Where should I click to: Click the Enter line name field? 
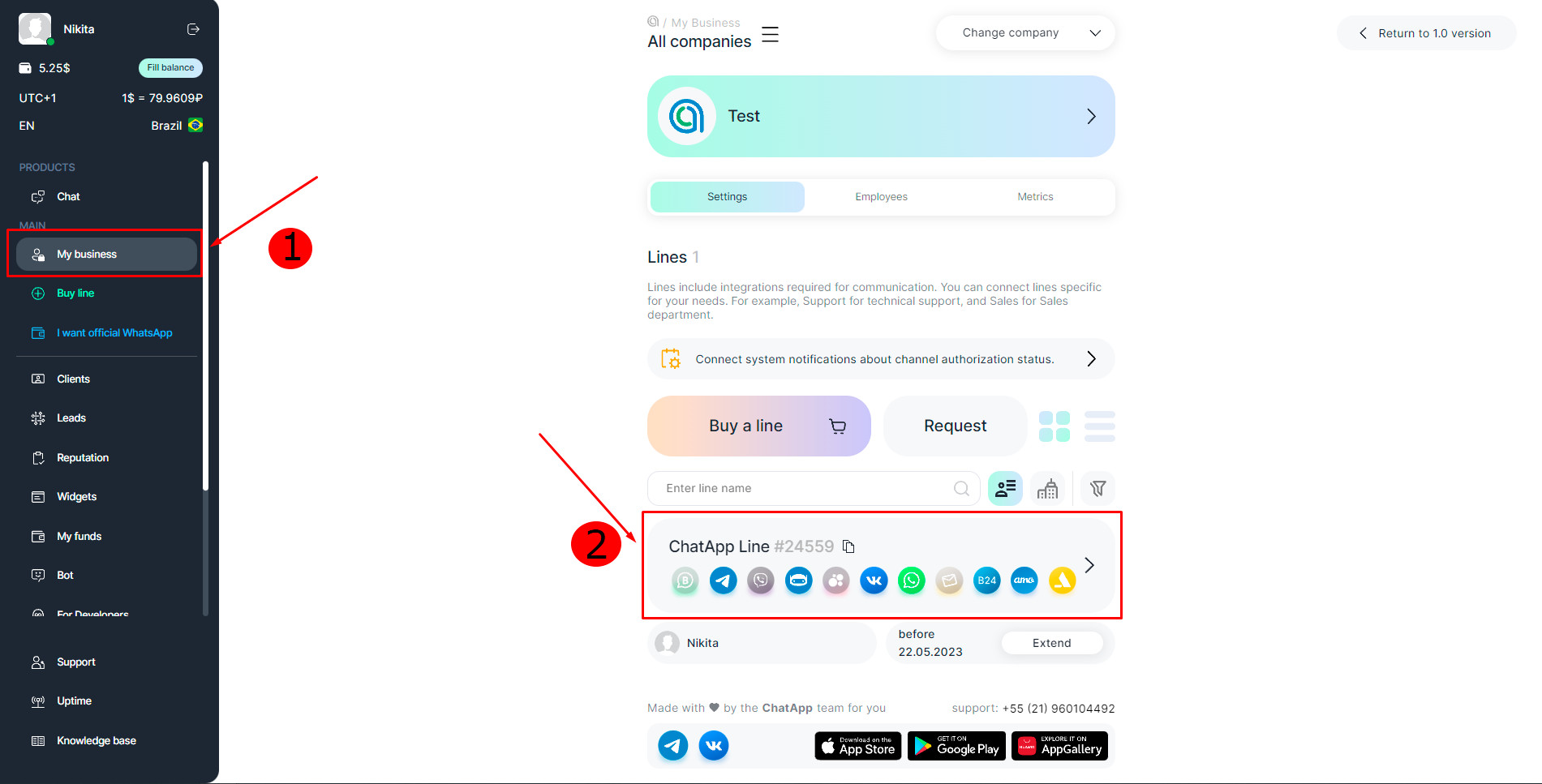click(814, 488)
